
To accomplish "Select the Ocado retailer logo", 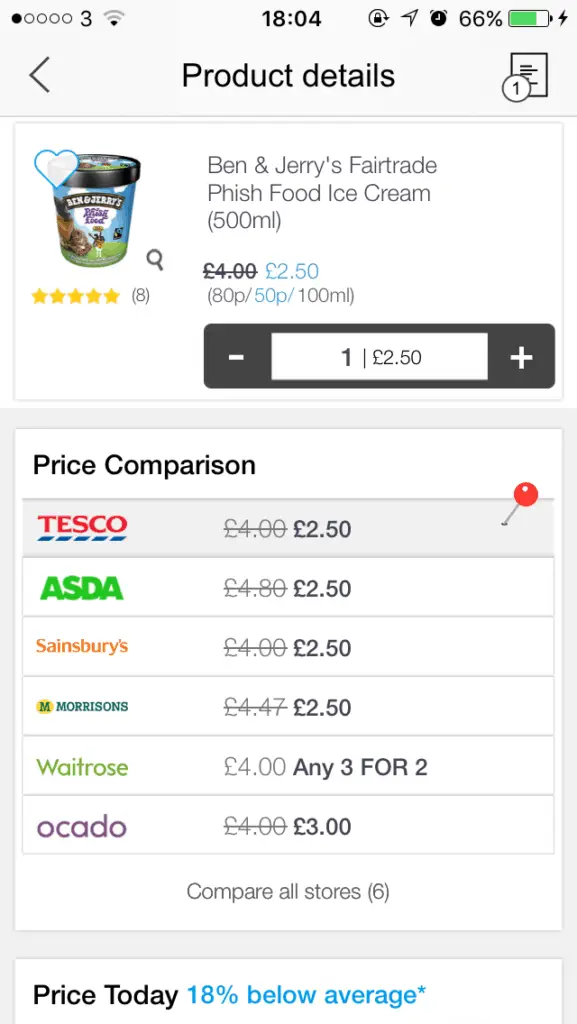I will (81, 826).
